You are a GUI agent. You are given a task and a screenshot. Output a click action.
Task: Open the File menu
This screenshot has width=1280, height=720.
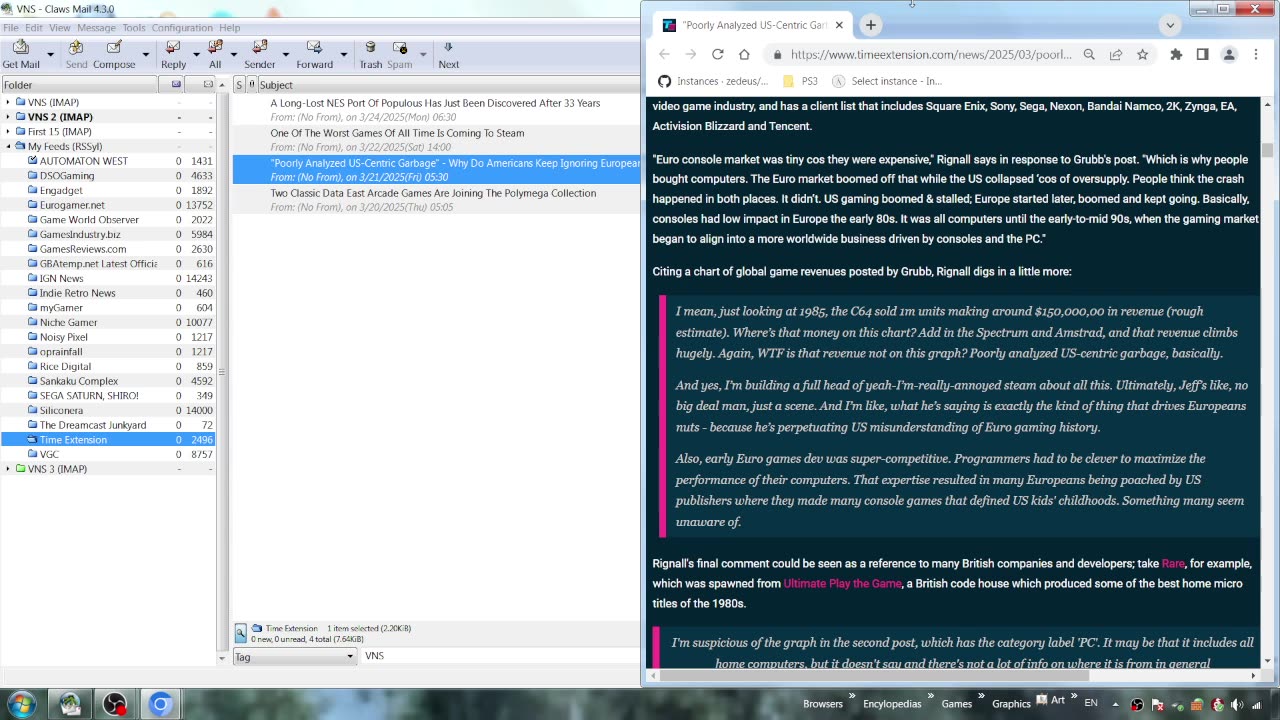(11, 28)
